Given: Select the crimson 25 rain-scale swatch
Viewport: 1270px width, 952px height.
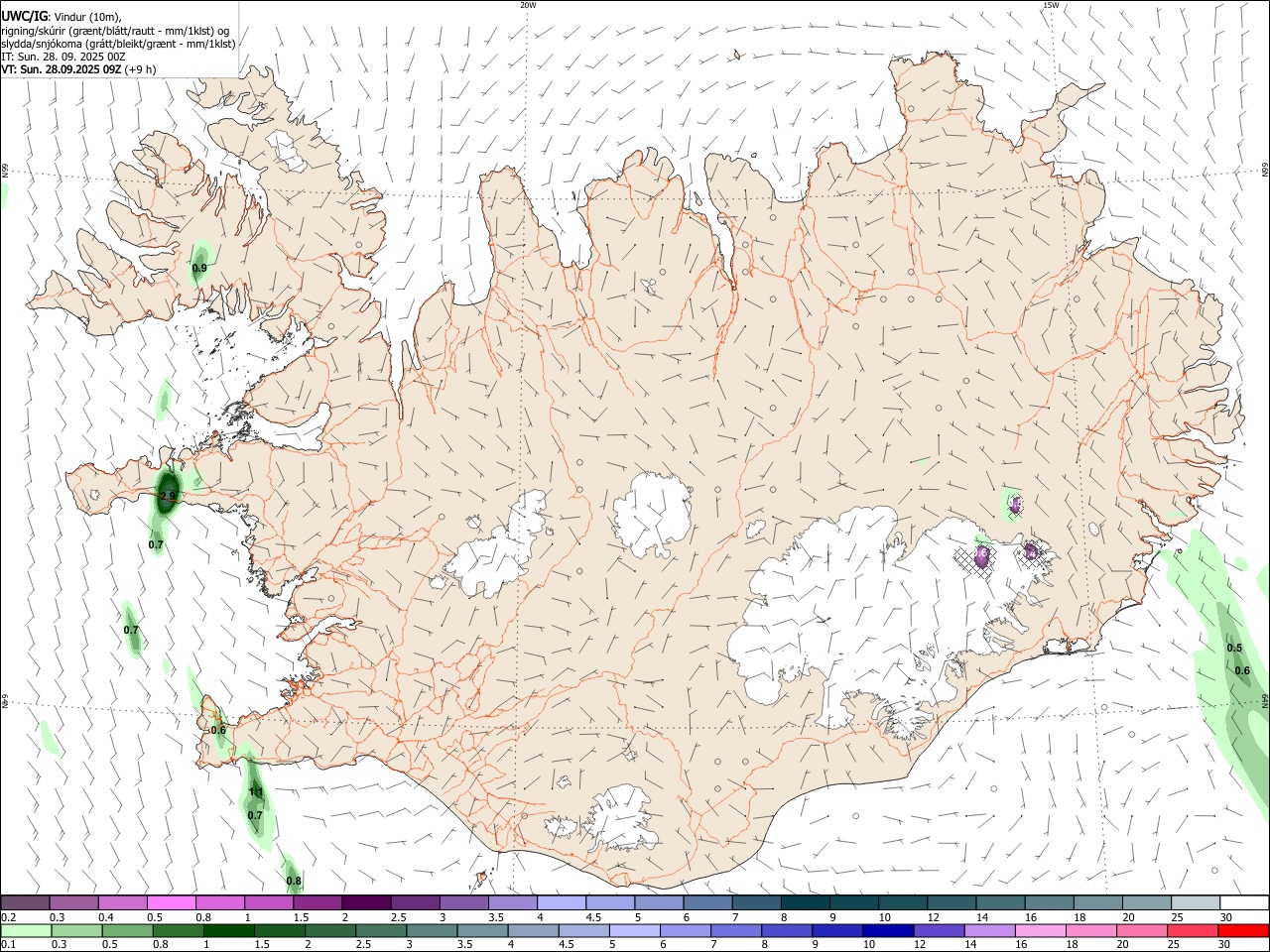Looking at the screenshot, I should tap(1193, 930).
